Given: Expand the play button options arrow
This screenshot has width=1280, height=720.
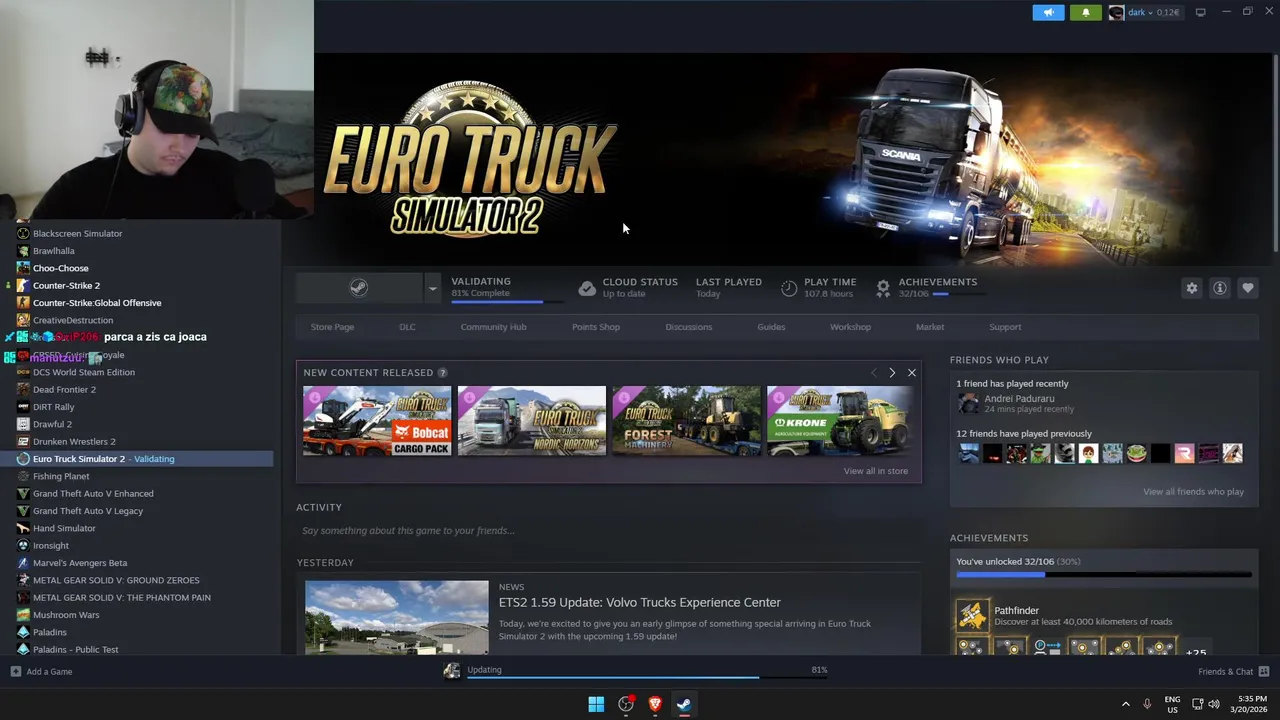Looking at the screenshot, I should click(432, 288).
